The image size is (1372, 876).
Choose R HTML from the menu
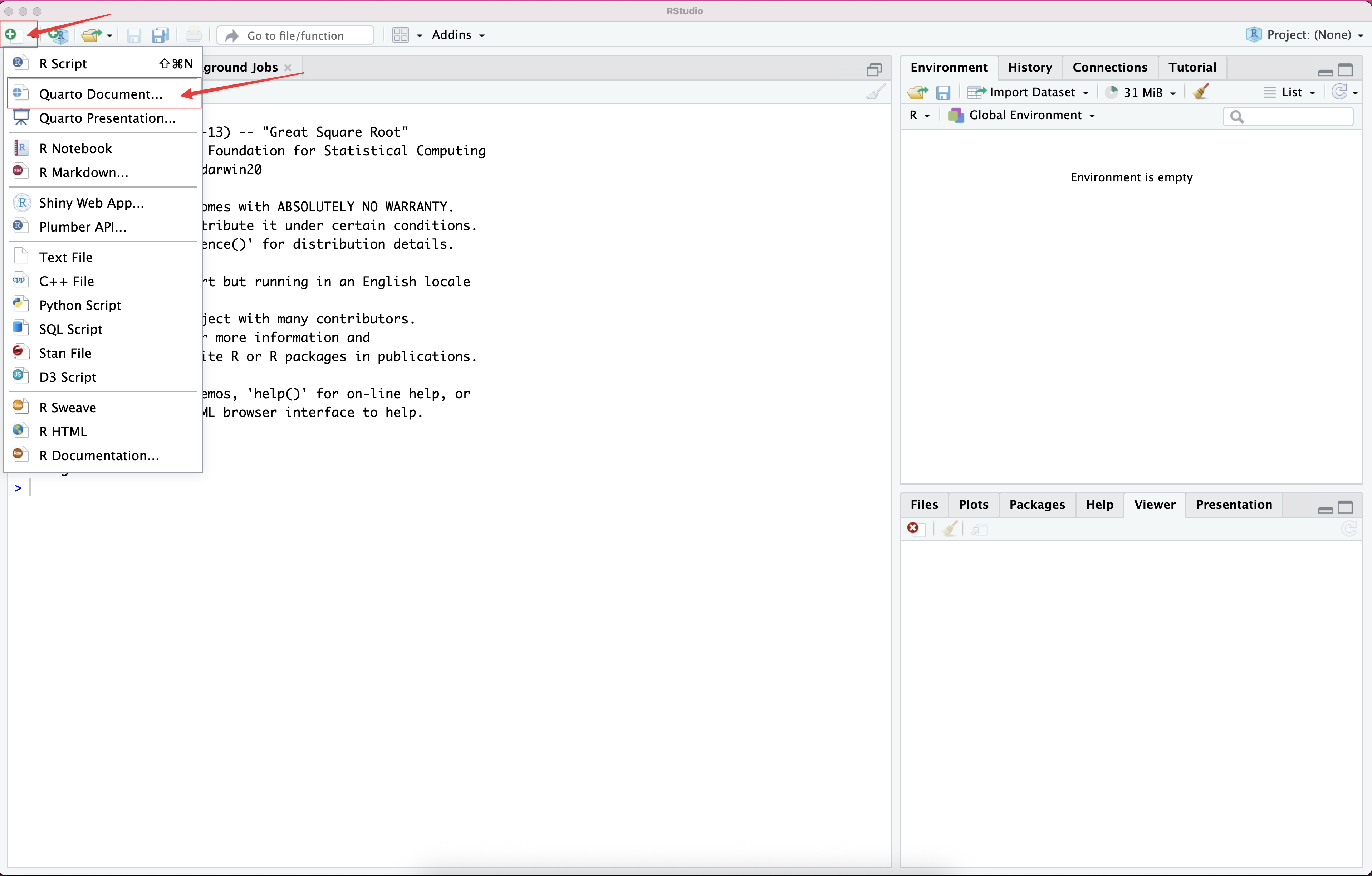pyautogui.click(x=103, y=432)
